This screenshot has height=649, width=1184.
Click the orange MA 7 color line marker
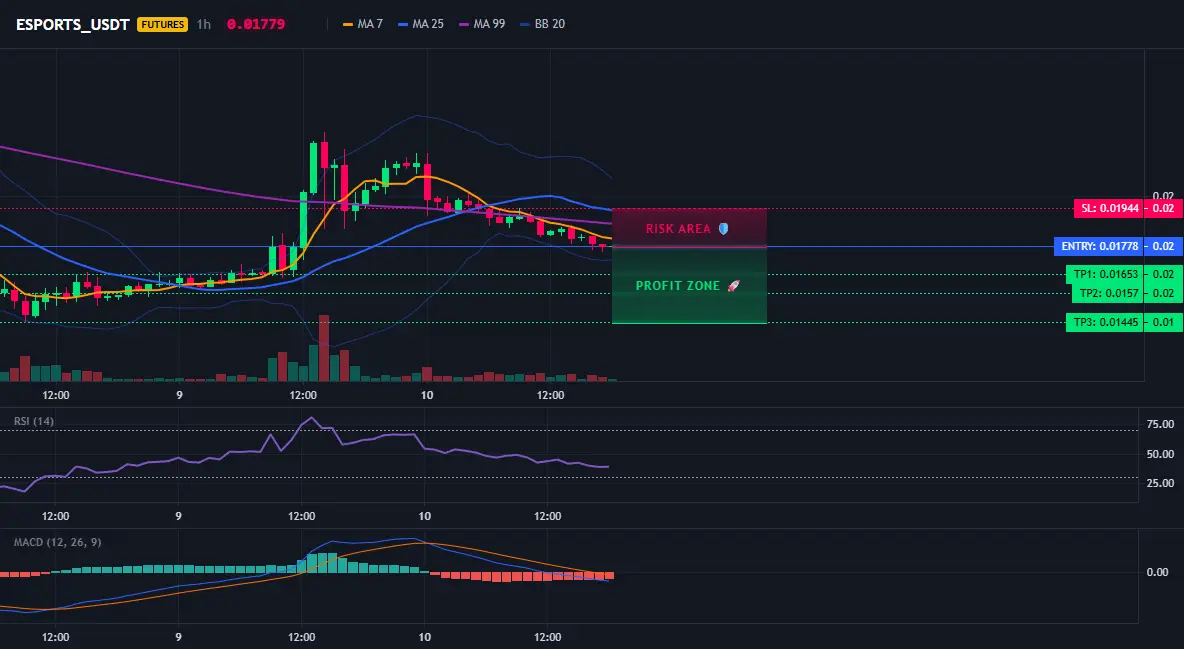point(347,24)
